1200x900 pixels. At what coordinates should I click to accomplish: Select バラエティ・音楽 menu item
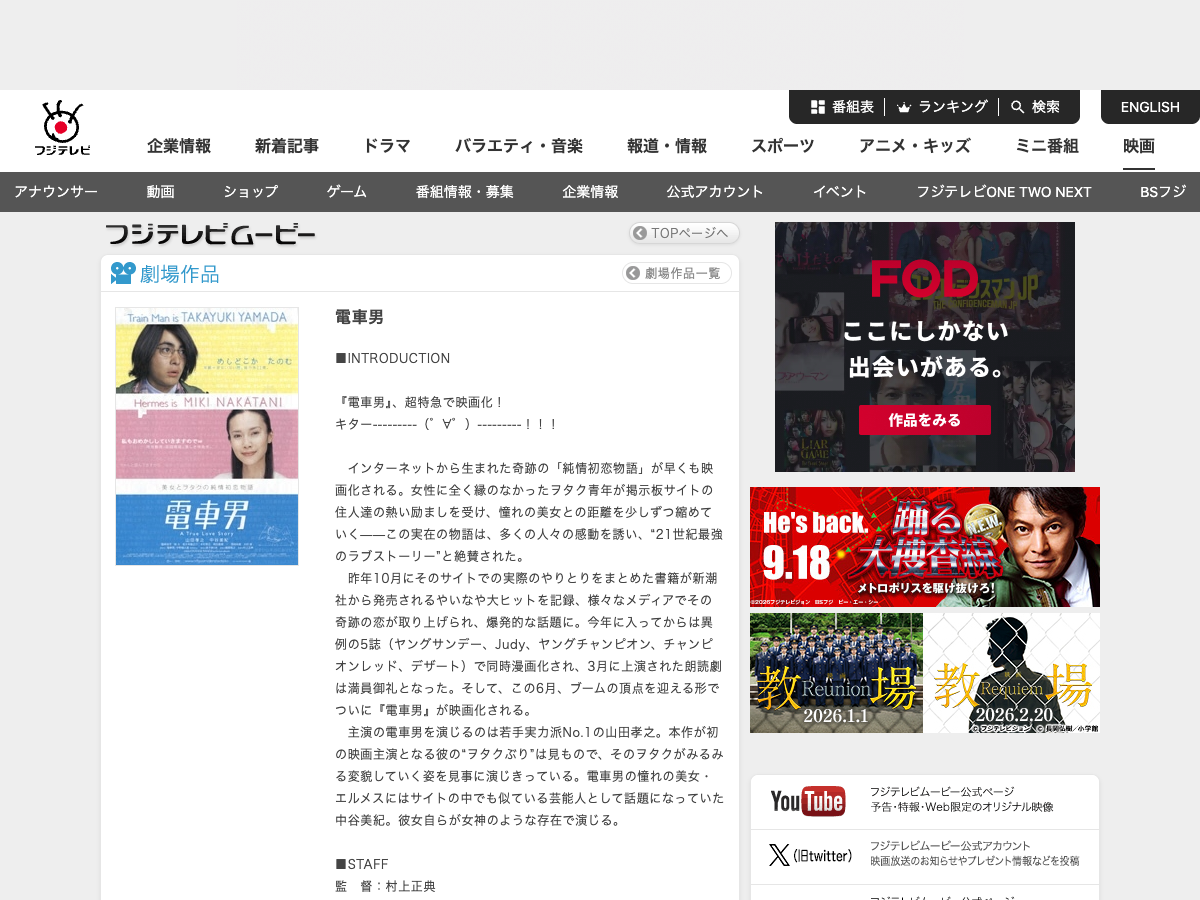click(519, 146)
